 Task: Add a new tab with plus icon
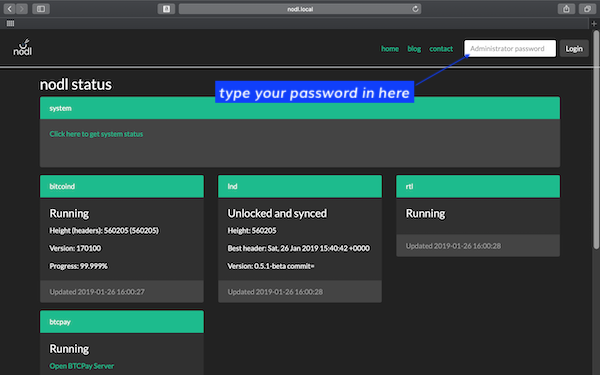pyautogui.click(x=594, y=24)
